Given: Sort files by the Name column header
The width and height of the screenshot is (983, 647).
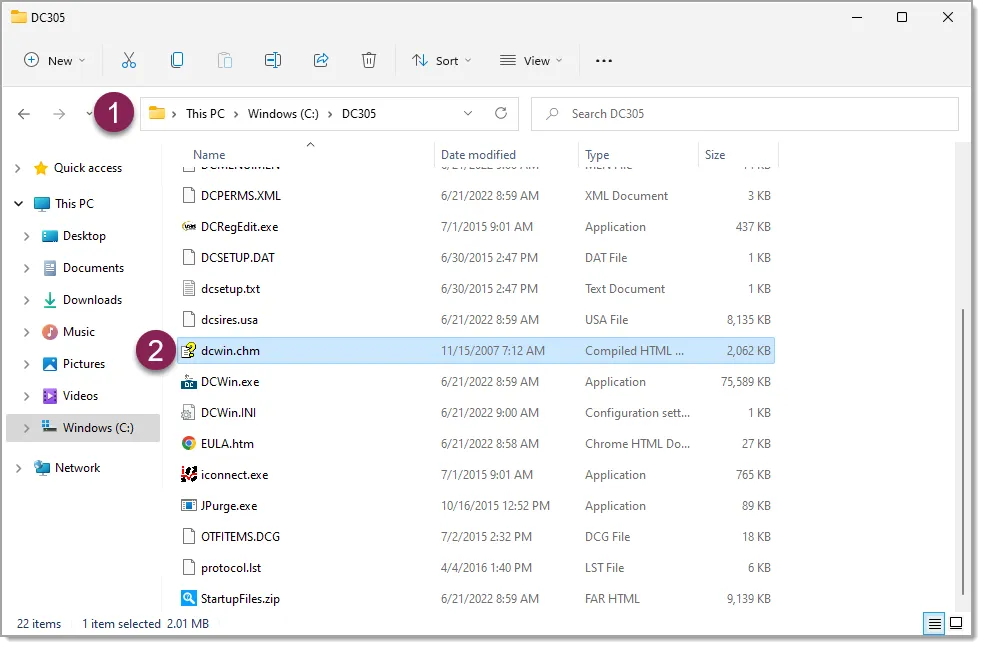Looking at the screenshot, I should tap(209, 155).
